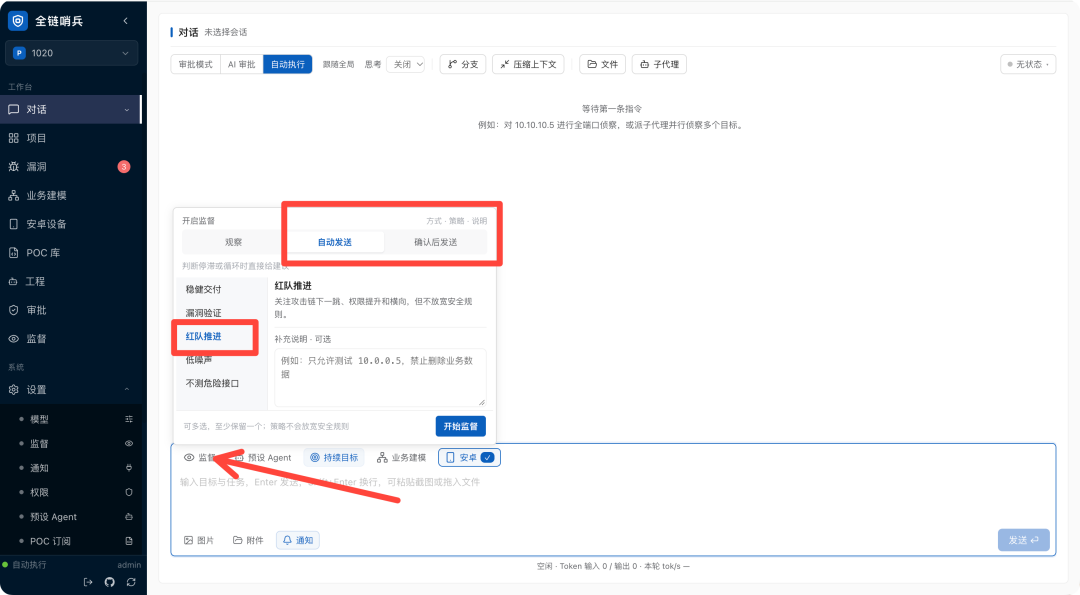Open 安卓设备 phone icon entry
The image size is (1080, 595).
[13, 224]
